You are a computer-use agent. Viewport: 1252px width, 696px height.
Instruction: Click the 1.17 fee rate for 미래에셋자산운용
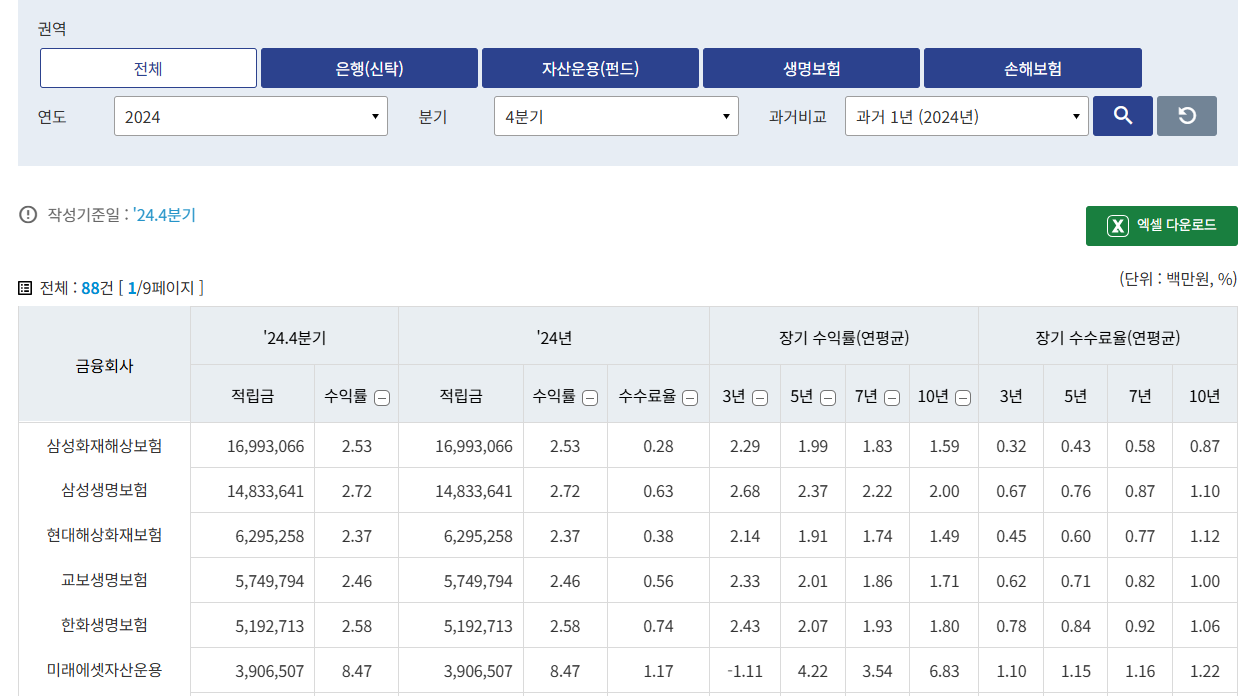[x=658, y=671]
